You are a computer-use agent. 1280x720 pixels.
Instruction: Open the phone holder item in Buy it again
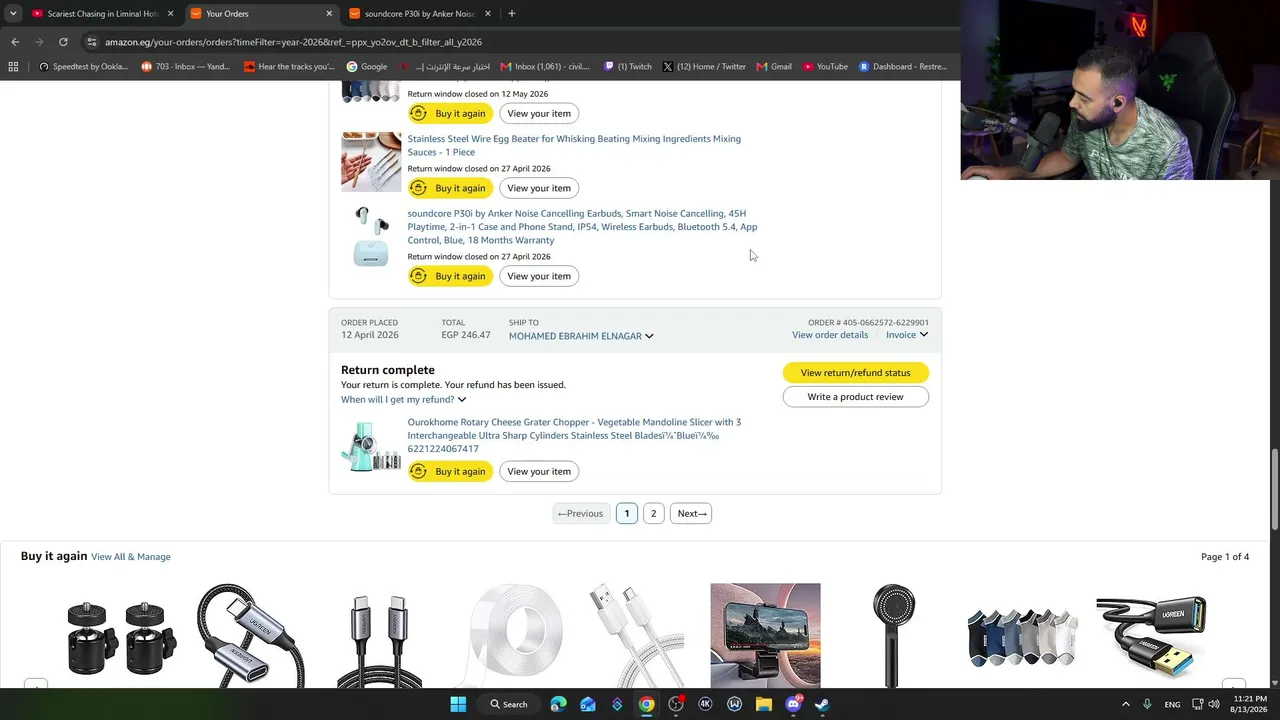pyautogui.click(x=765, y=636)
